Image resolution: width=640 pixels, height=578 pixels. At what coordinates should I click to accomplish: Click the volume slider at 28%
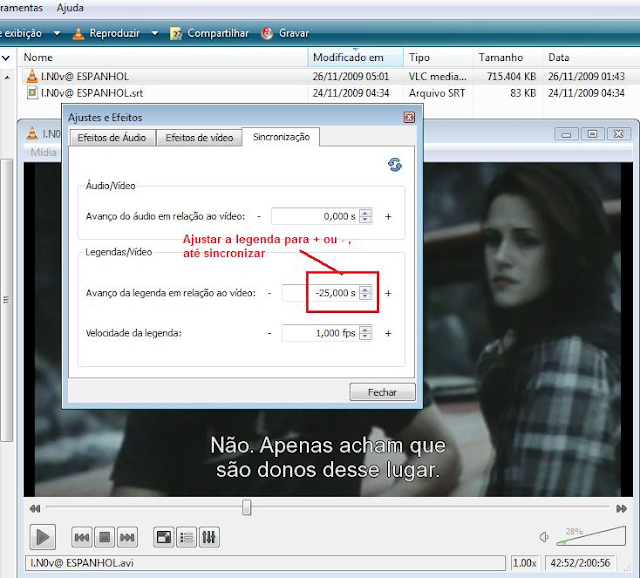(591, 536)
